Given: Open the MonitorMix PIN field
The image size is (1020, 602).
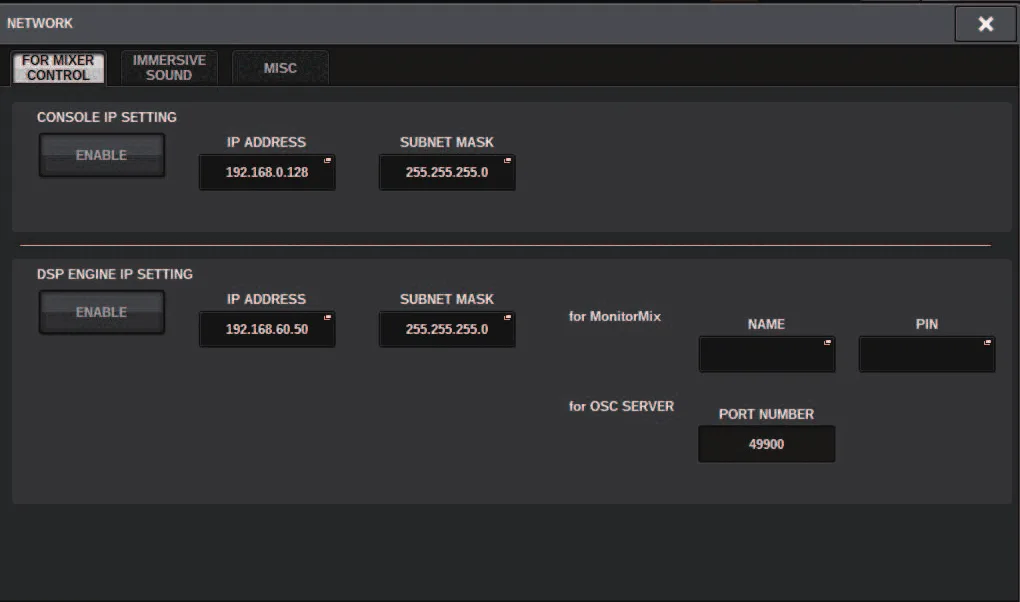Looking at the screenshot, I should point(927,354).
